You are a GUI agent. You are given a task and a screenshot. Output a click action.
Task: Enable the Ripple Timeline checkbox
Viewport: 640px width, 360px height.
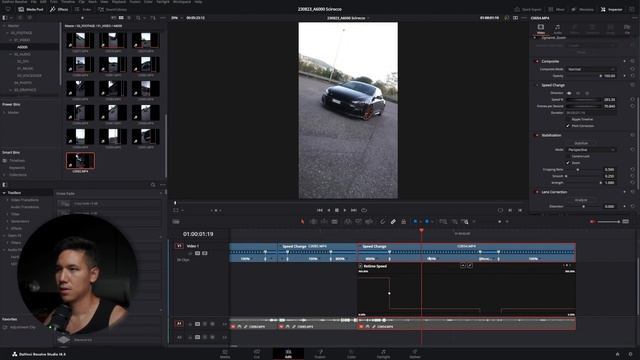click(568, 119)
